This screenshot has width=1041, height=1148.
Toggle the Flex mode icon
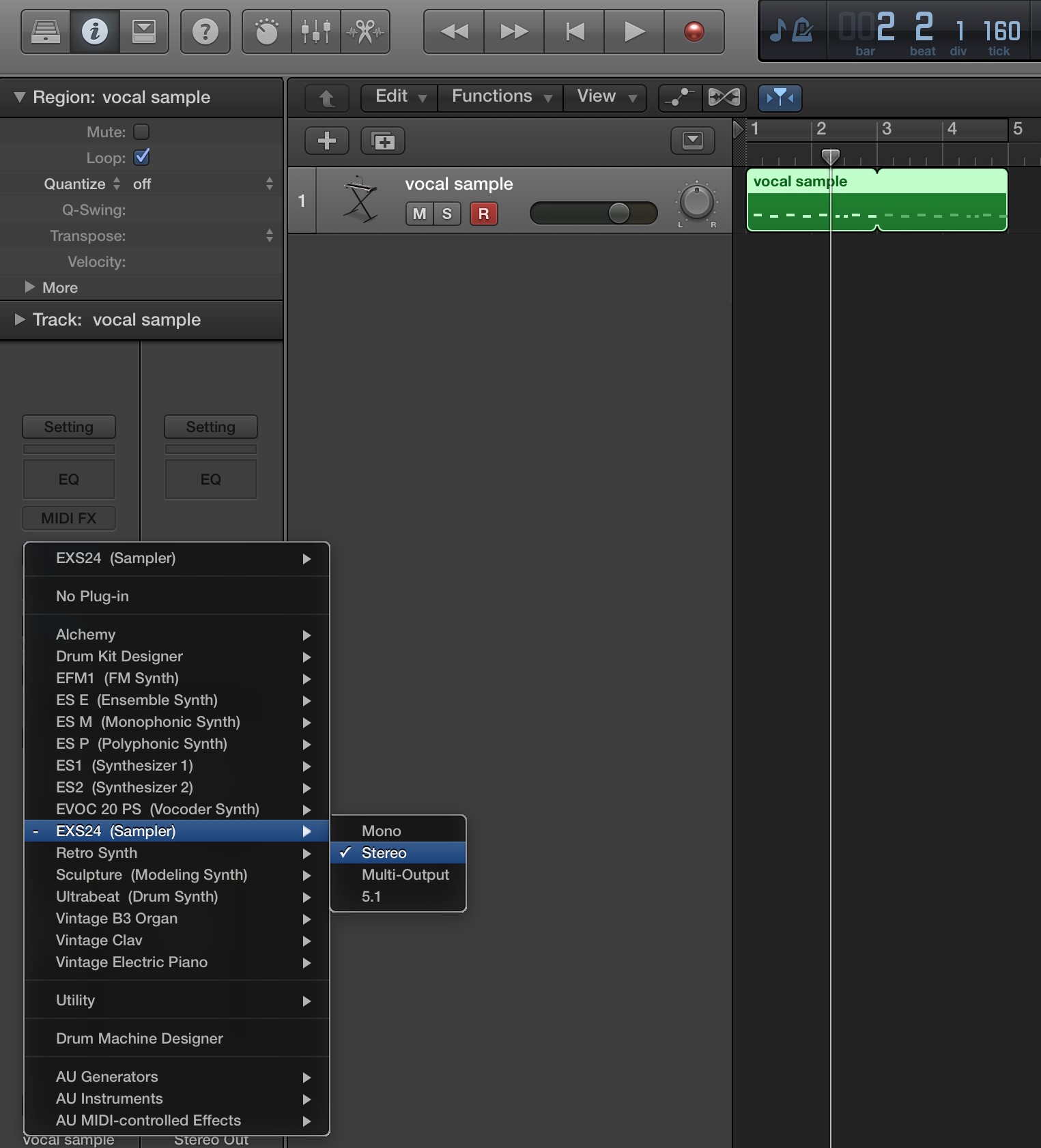724,98
